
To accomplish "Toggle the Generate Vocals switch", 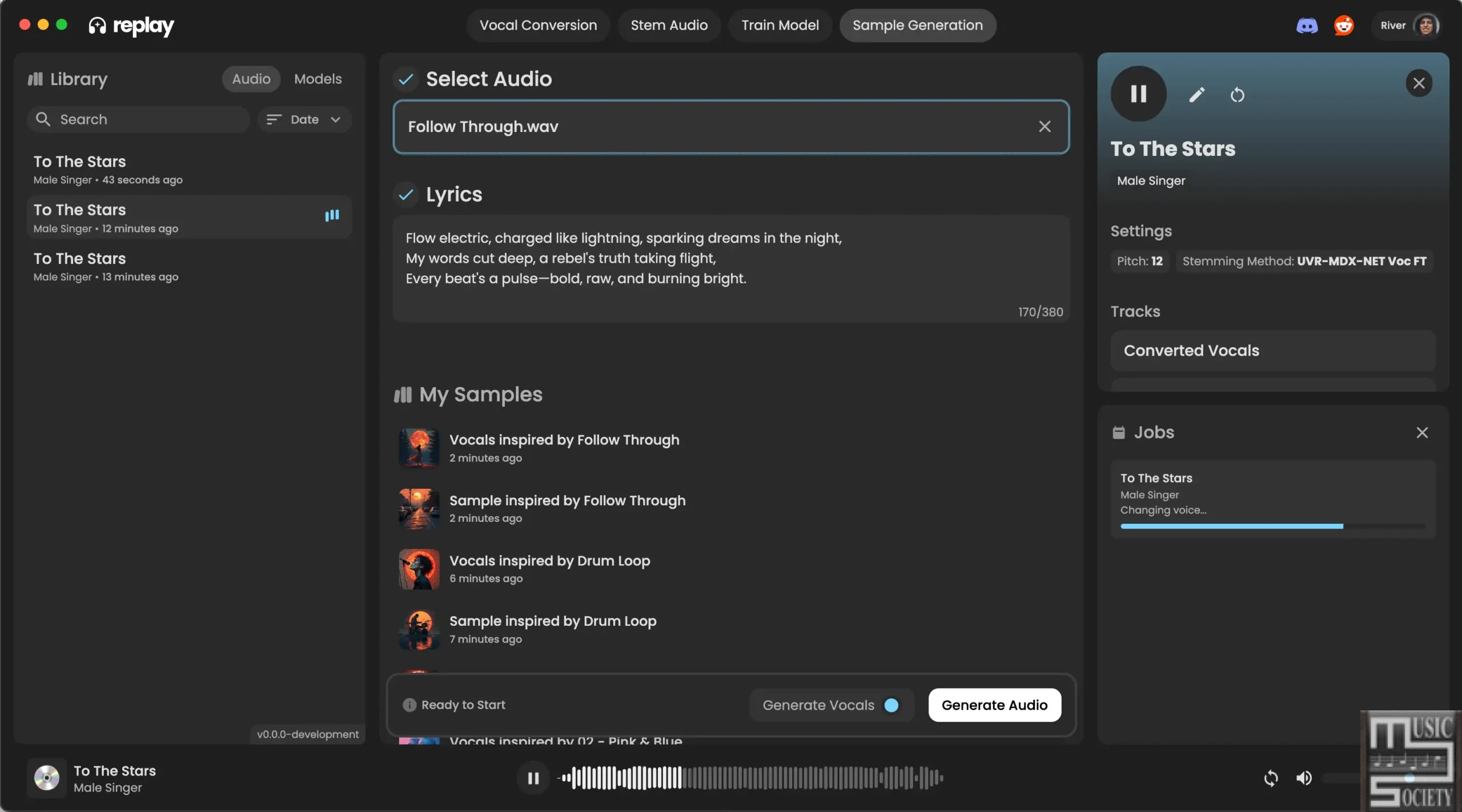I will pyautogui.click(x=891, y=705).
